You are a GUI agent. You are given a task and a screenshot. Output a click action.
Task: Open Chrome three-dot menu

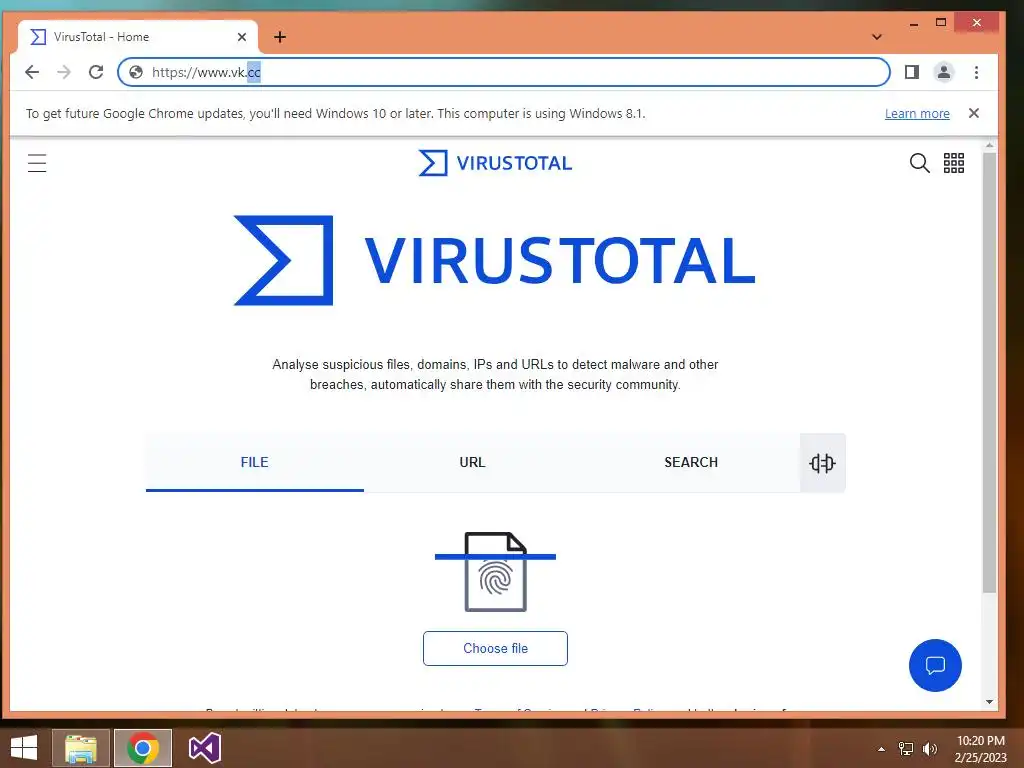[x=976, y=72]
